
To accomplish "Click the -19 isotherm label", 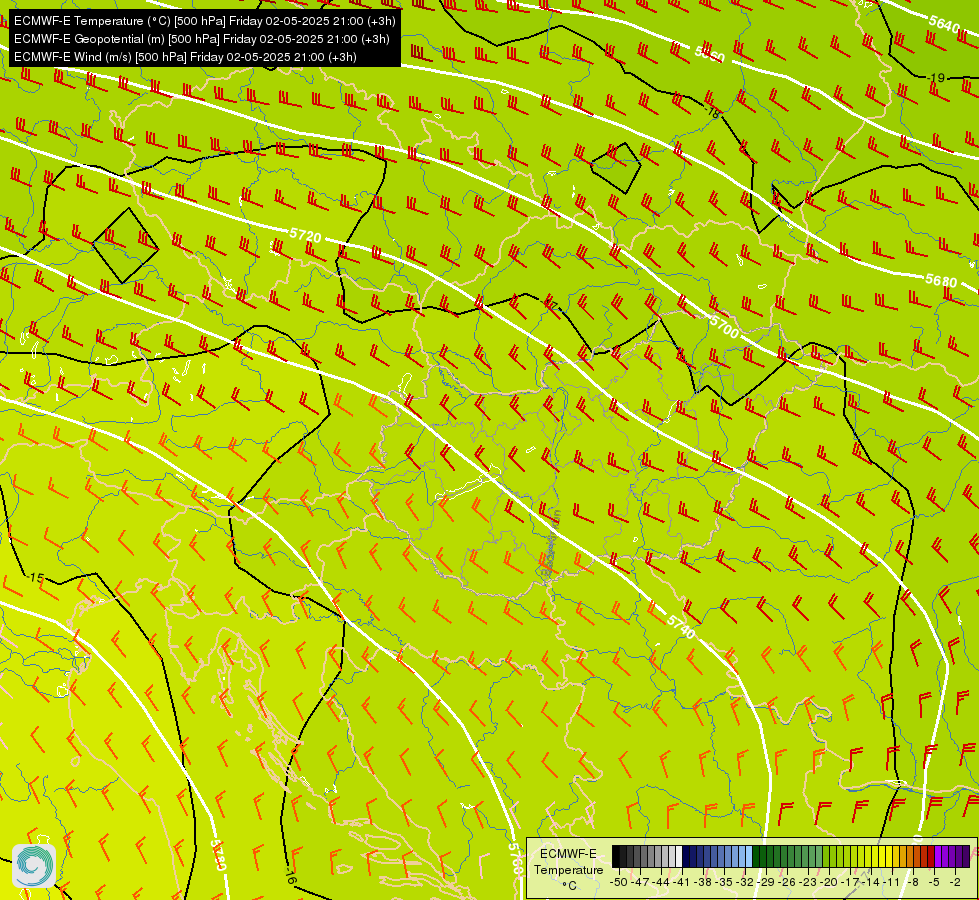I will 936,77.
